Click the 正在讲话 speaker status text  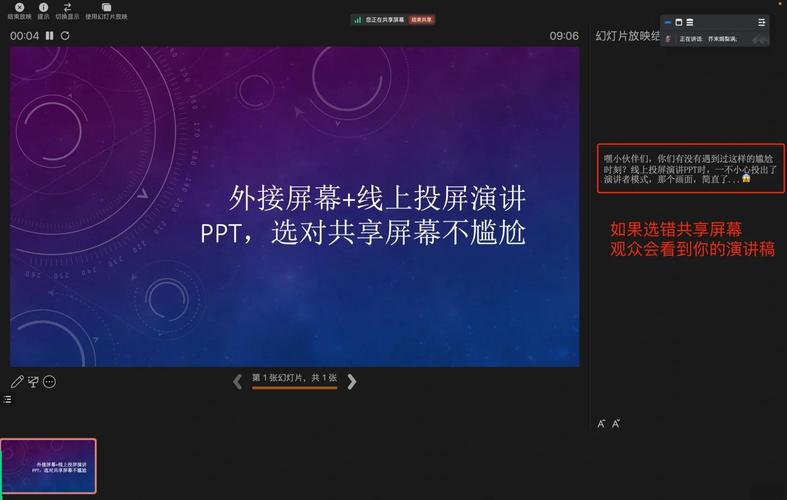coord(691,39)
